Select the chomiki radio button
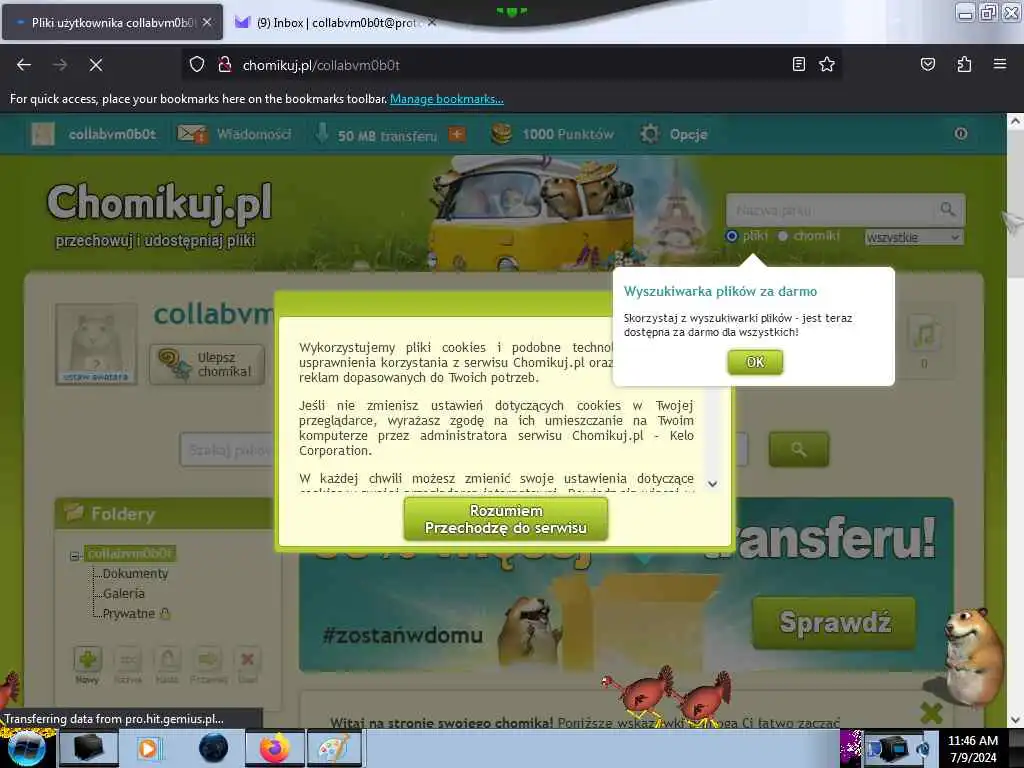Viewport: 1024px width, 768px height. (782, 236)
